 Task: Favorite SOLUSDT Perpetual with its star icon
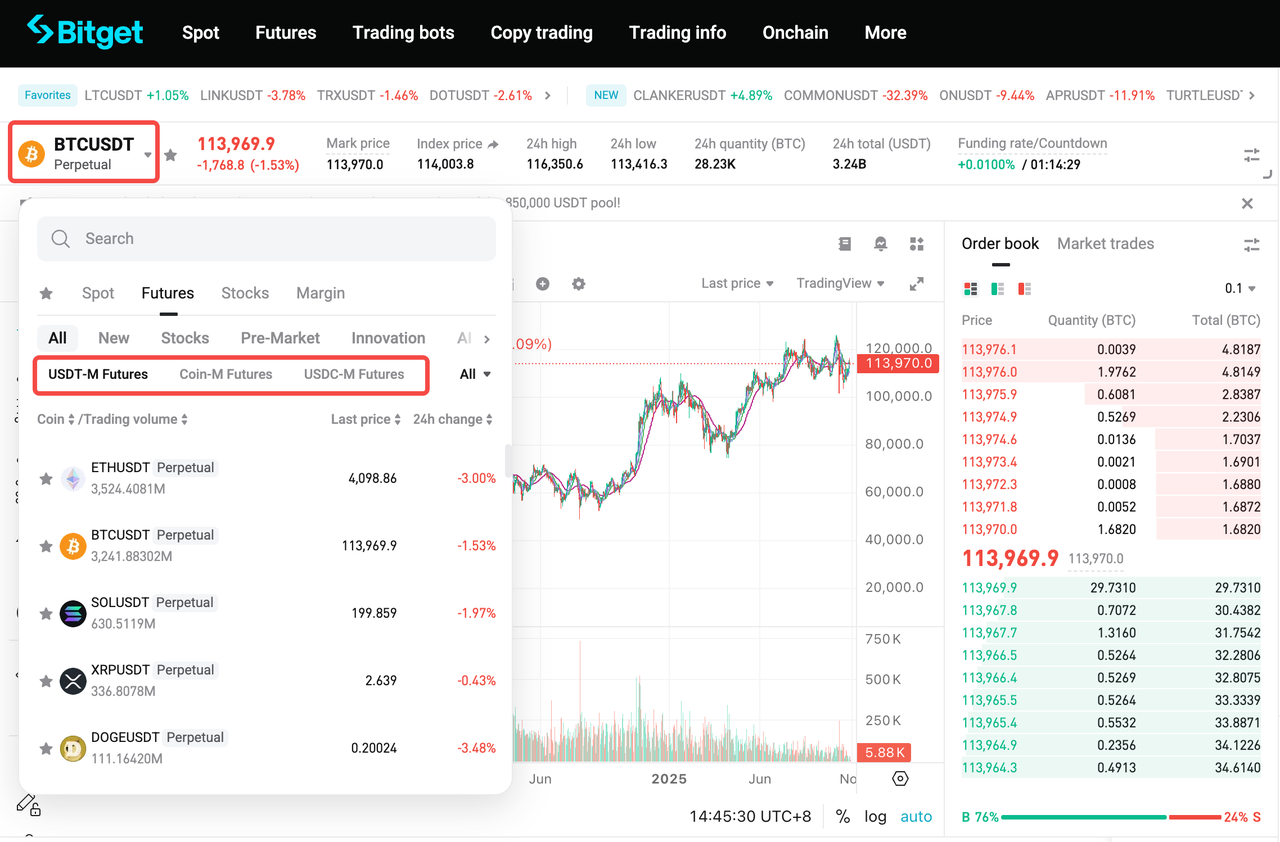[45, 613]
